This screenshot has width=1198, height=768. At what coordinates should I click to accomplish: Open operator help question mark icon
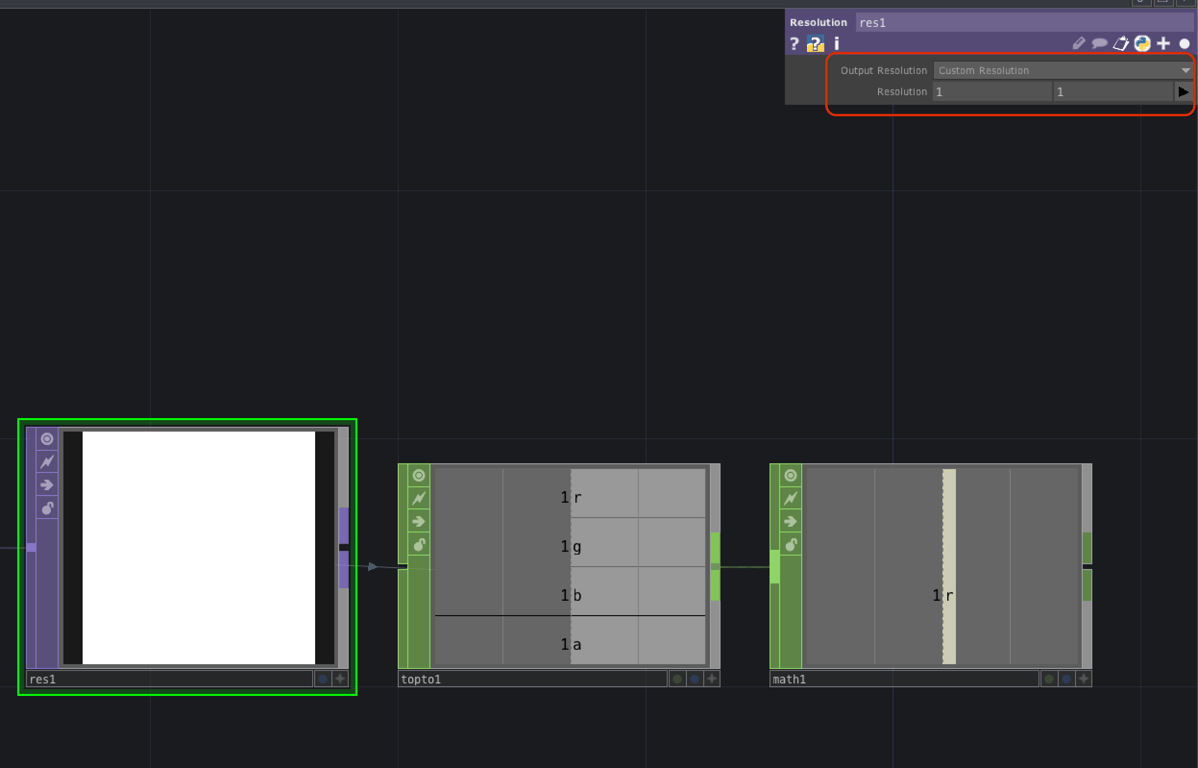795,44
